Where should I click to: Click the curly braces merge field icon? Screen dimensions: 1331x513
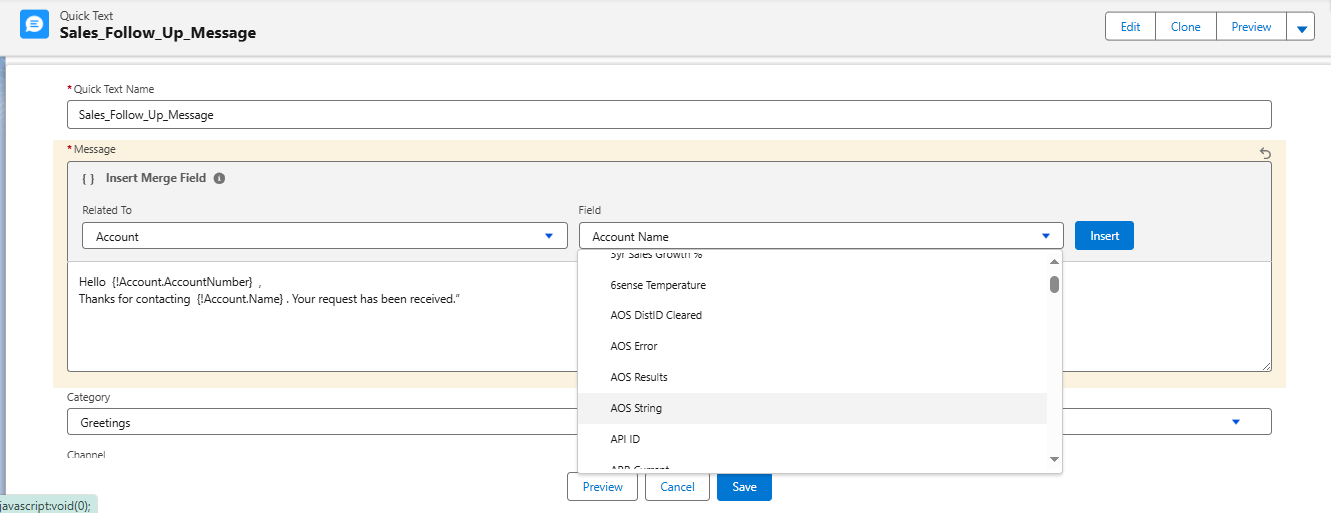88,178
